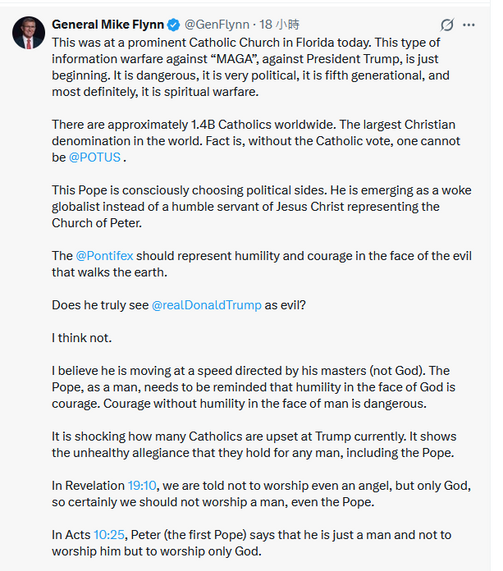Click the 10:25 link after Acts
Screen dimensions: 503x571
pos(109,535)
